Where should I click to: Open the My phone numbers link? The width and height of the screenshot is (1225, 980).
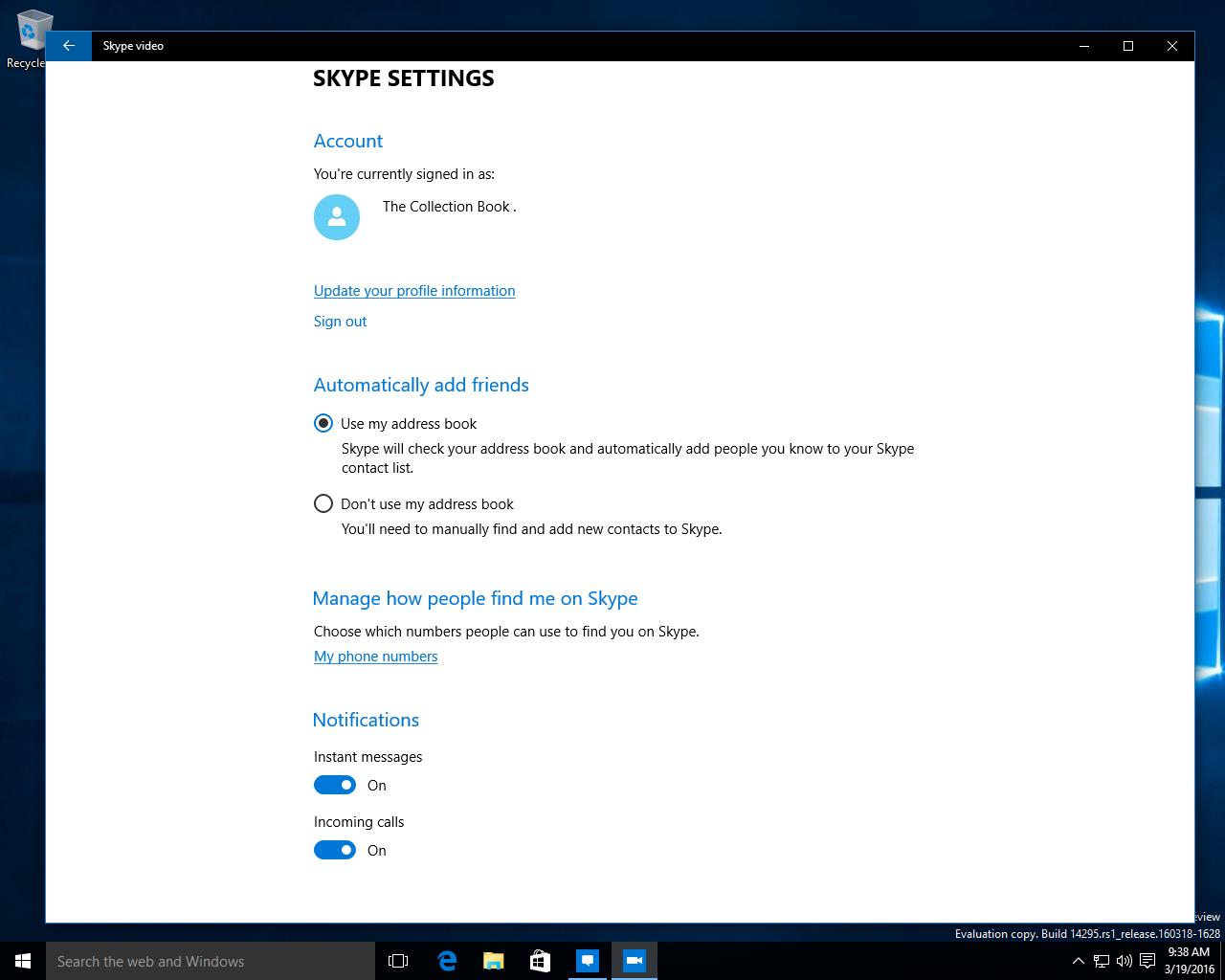pyautogui.click(x=375, y=657)
